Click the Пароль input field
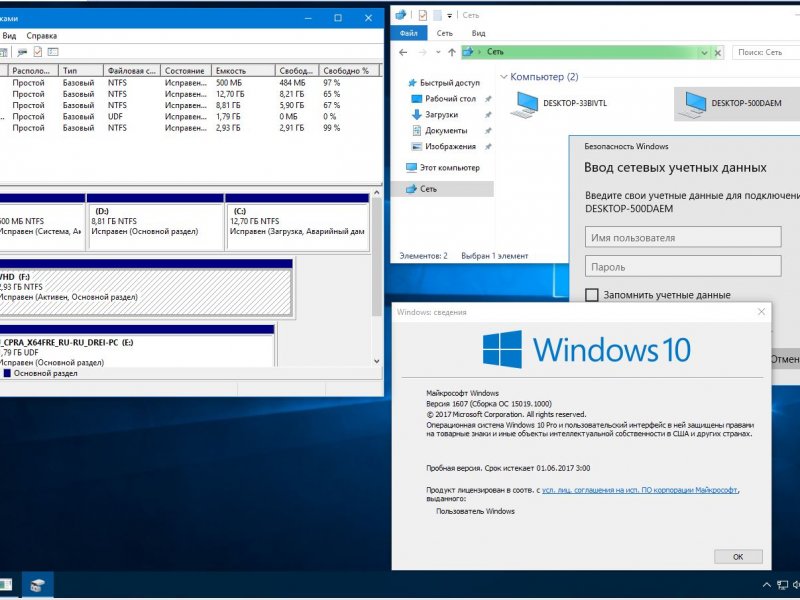Screen dimensions: 800x600 coord(683,266)
